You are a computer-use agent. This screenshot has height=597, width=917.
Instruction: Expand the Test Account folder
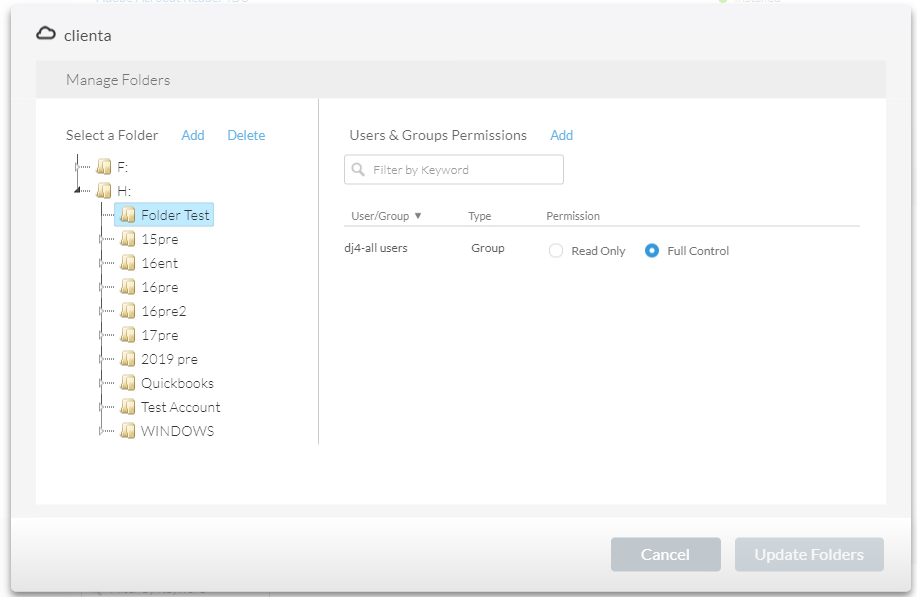101,407
